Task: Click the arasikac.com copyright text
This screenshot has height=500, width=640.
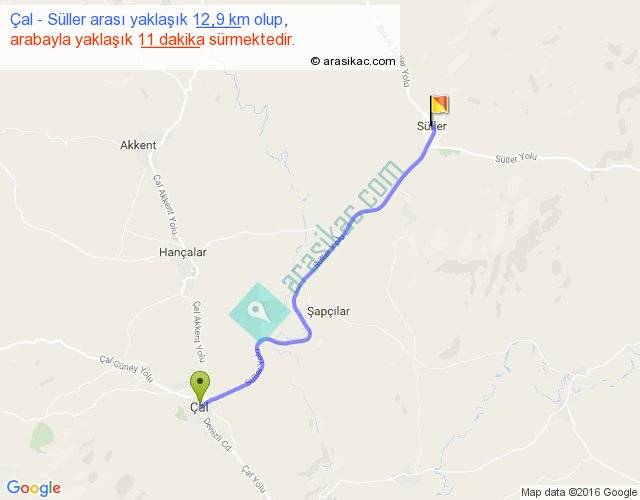Action: pos(353,61)
